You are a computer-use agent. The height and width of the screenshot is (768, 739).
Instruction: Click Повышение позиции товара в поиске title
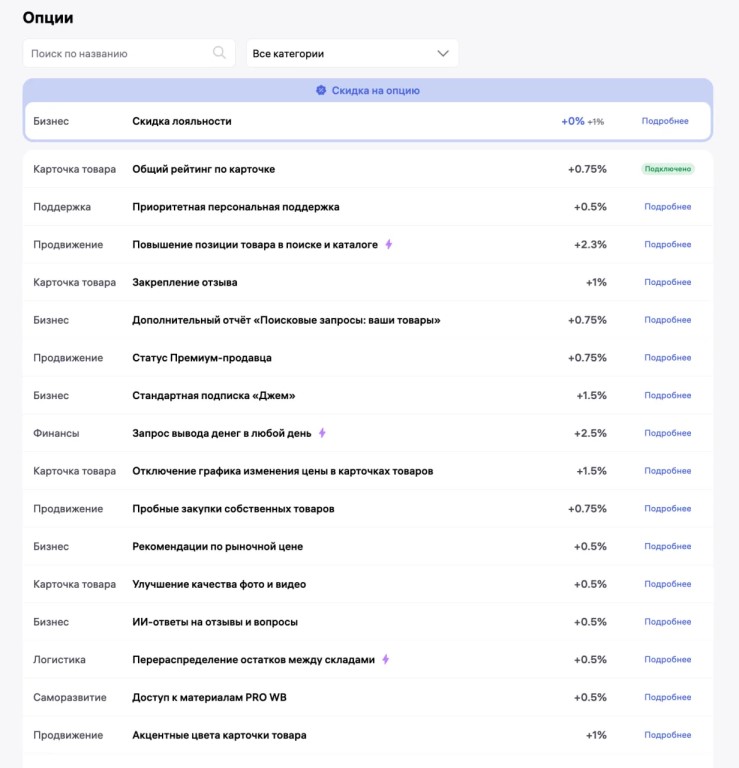pos(255,244)
